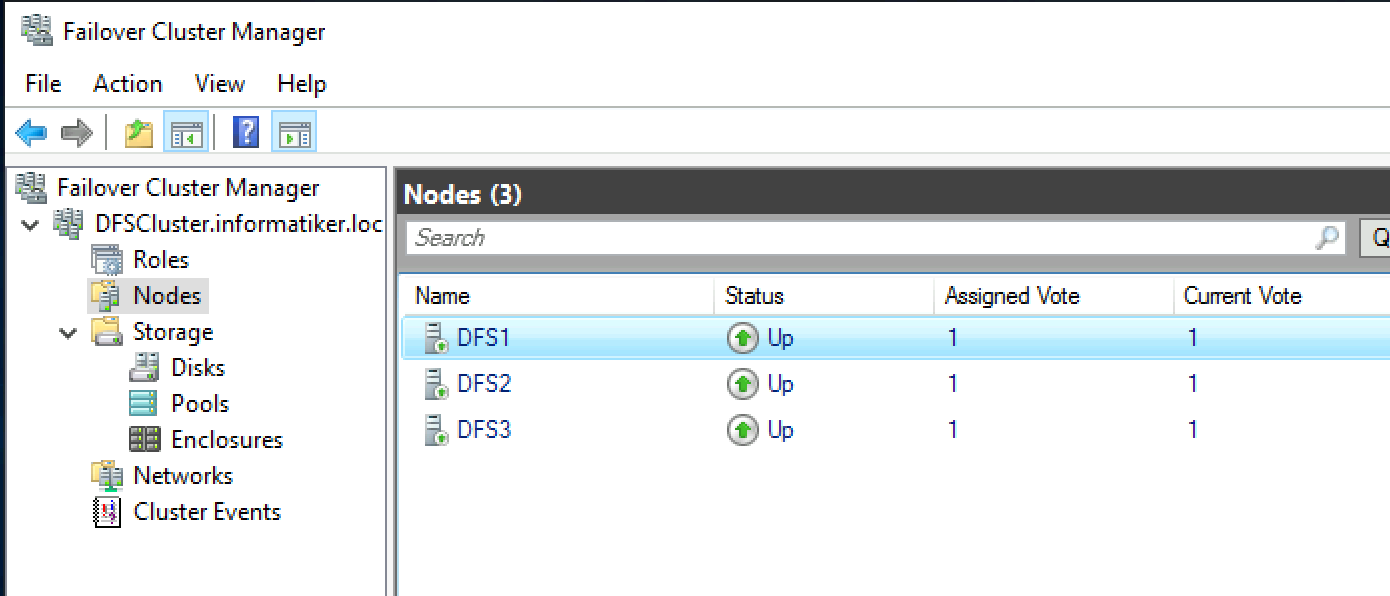Image resolution: width=1390 pixels, height=596 pixels.
Task: Click the Networks tree icon
Action: (x=107, y=476)
